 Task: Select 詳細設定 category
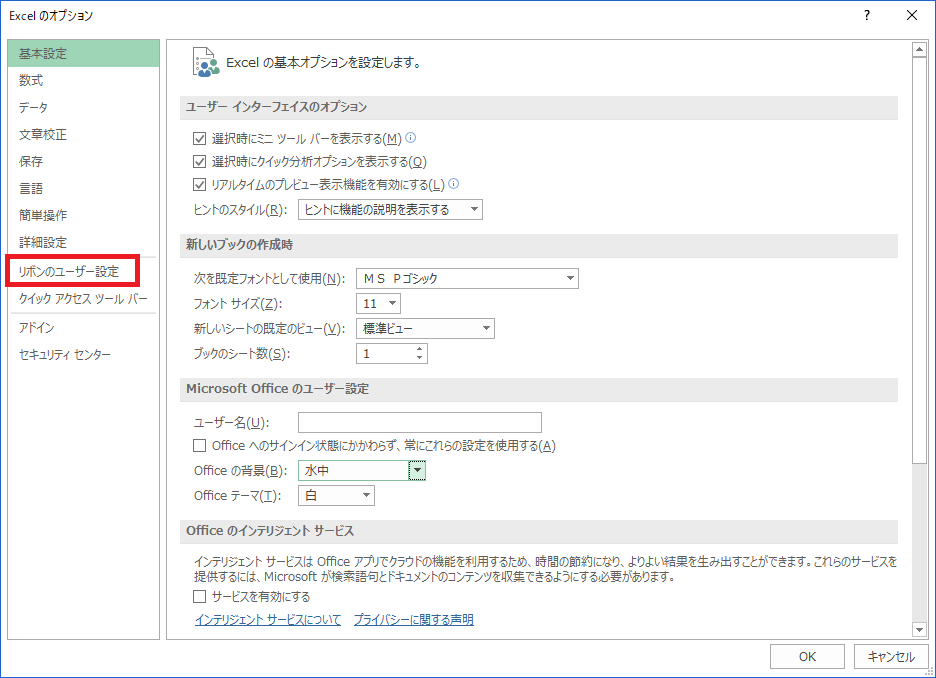coord(84,243)
